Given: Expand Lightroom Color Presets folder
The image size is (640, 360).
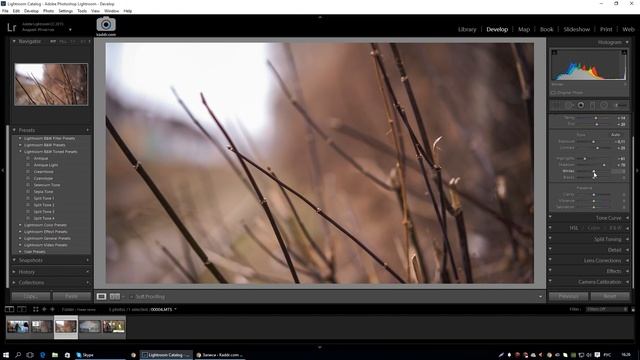Looking at the screenshot, I should coord(20,225).
